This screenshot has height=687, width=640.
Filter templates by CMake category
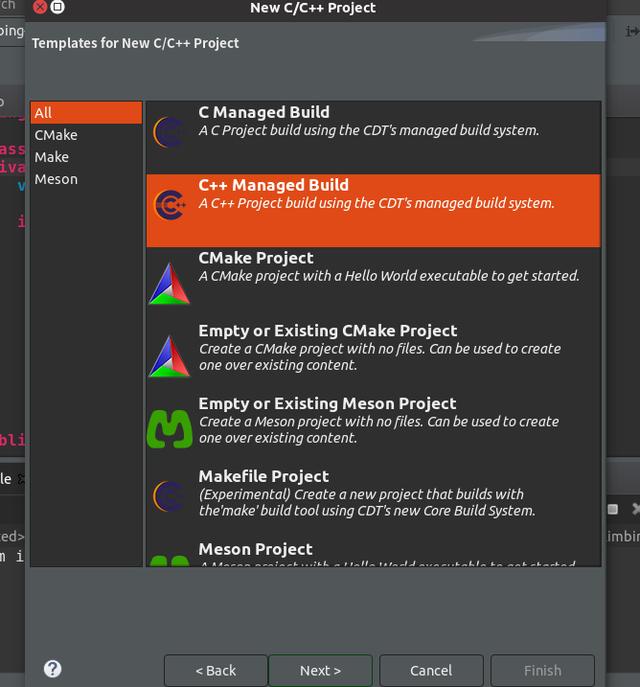(x=56, y=135)
